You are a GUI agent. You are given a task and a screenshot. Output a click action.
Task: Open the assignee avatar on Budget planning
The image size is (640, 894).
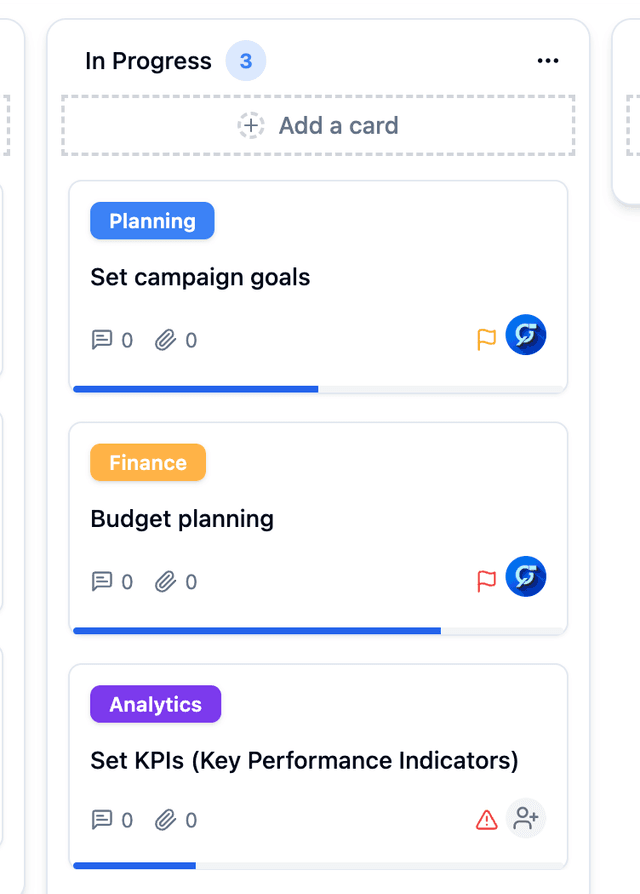pyautogui.click(x=525, y=576)
